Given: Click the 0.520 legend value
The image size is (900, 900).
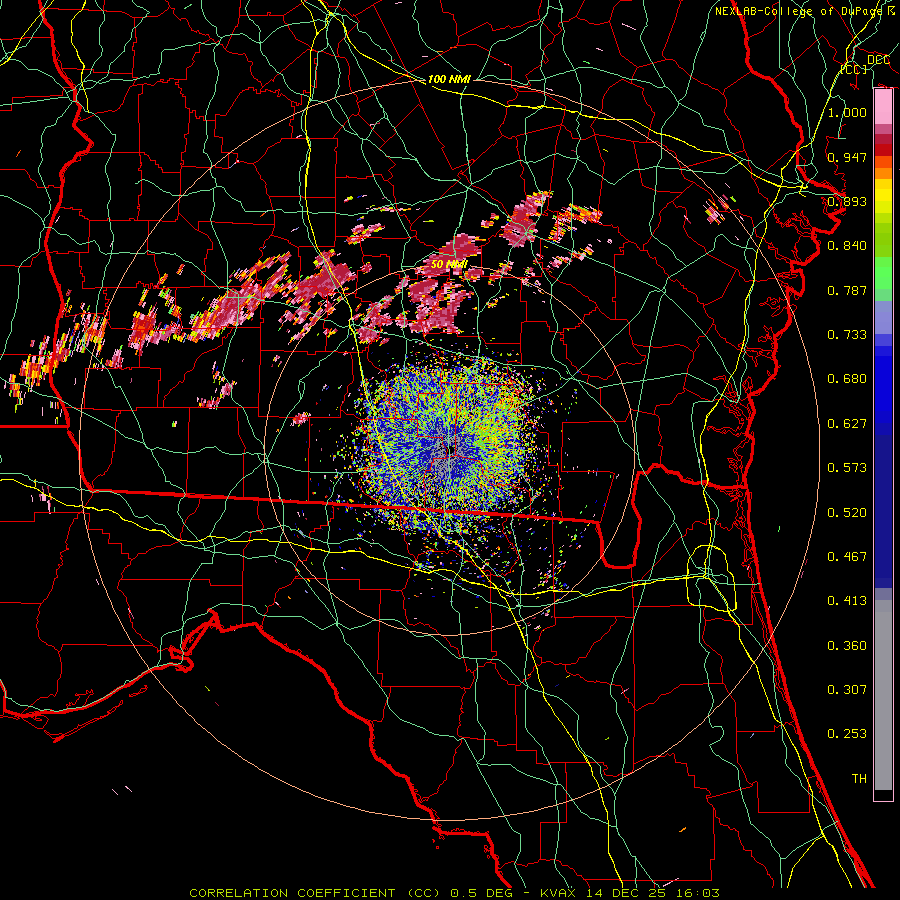Looking at the screenshot, I should coord(847,513).
